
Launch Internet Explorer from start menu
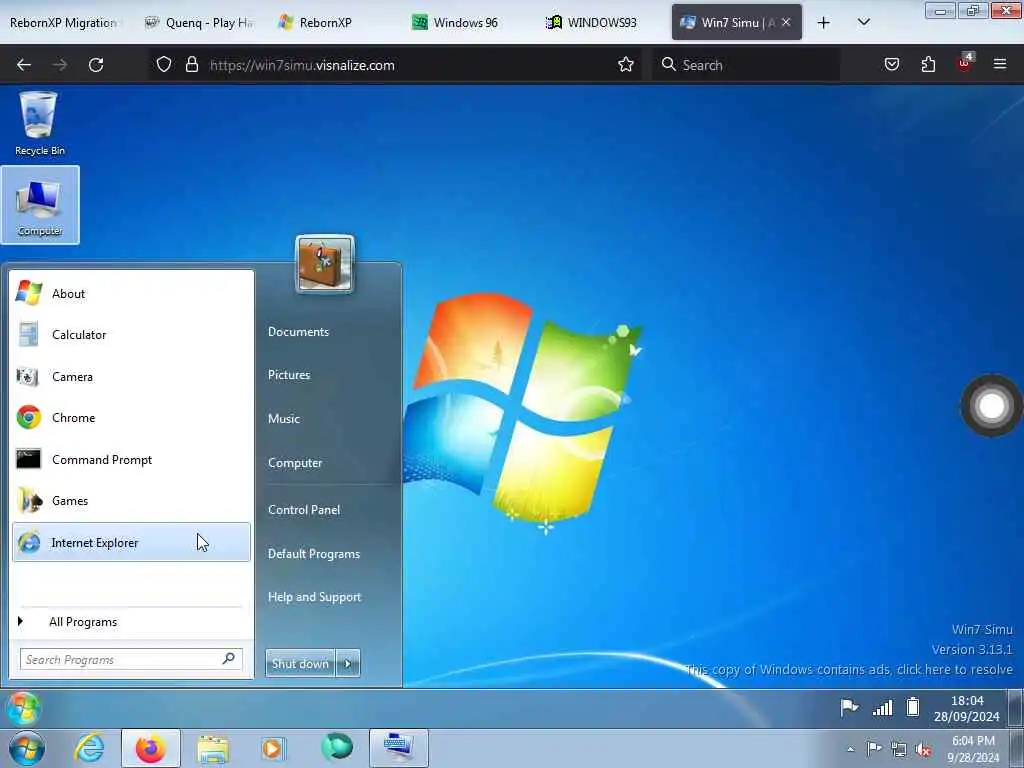click(131, 542)
